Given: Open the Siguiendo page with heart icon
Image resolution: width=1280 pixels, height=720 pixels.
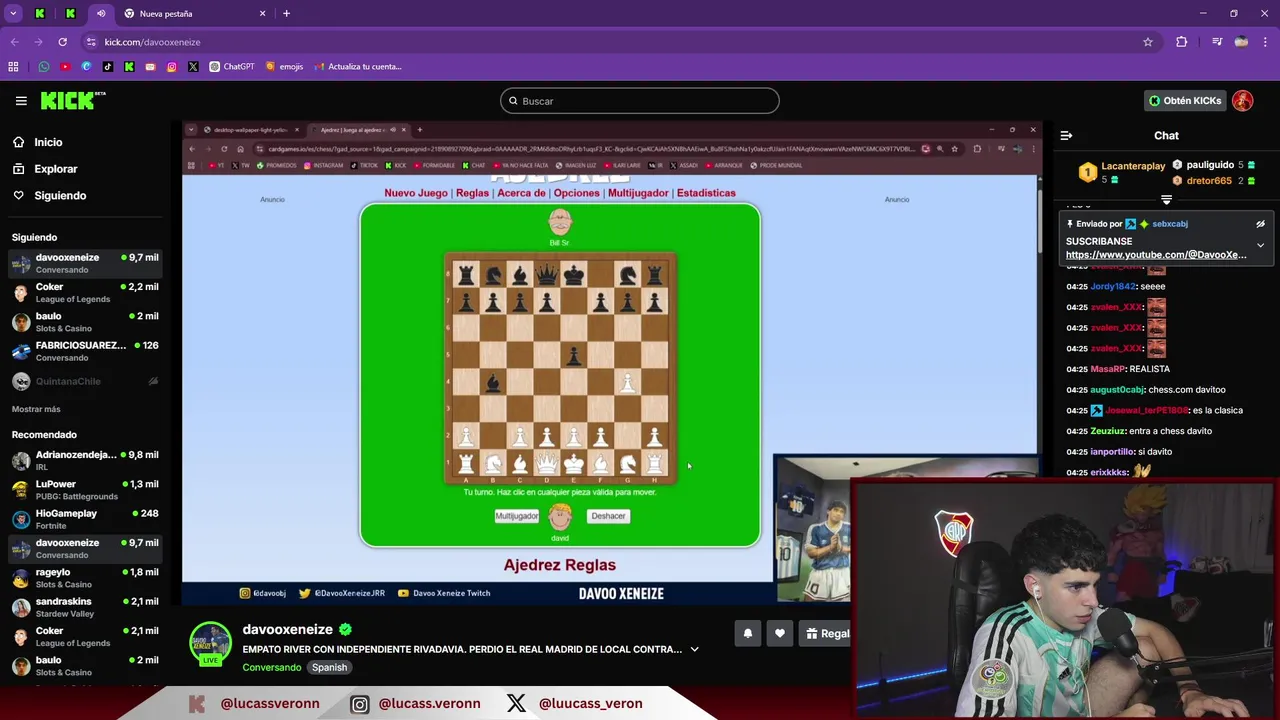Looking at the screenshot, I should coord(60,196).
